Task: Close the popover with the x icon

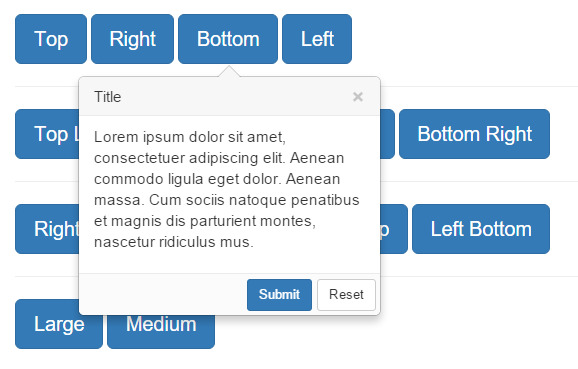Action: coord(358,97)
